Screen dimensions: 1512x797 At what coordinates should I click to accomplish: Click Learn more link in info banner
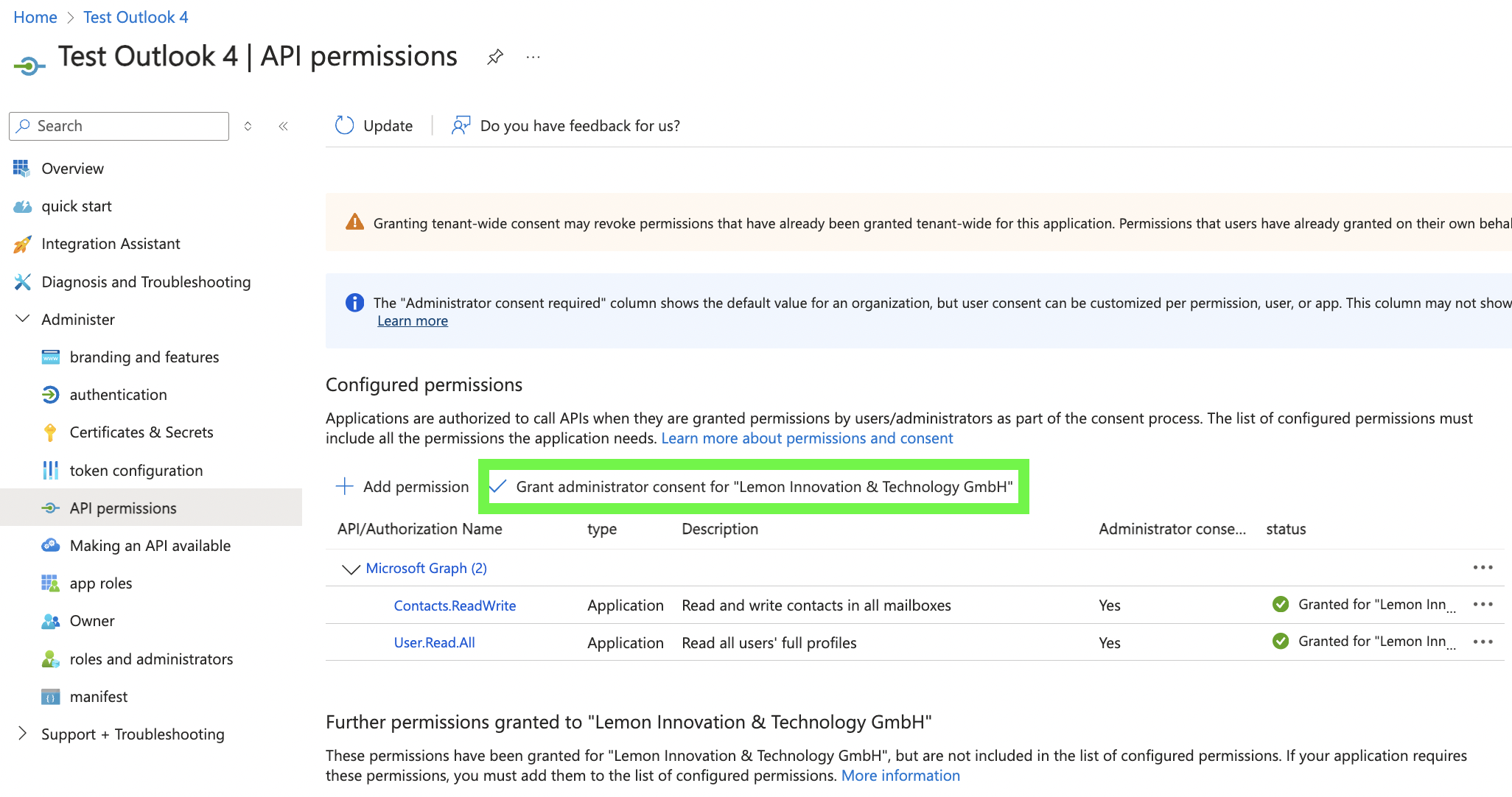(412, 321)
